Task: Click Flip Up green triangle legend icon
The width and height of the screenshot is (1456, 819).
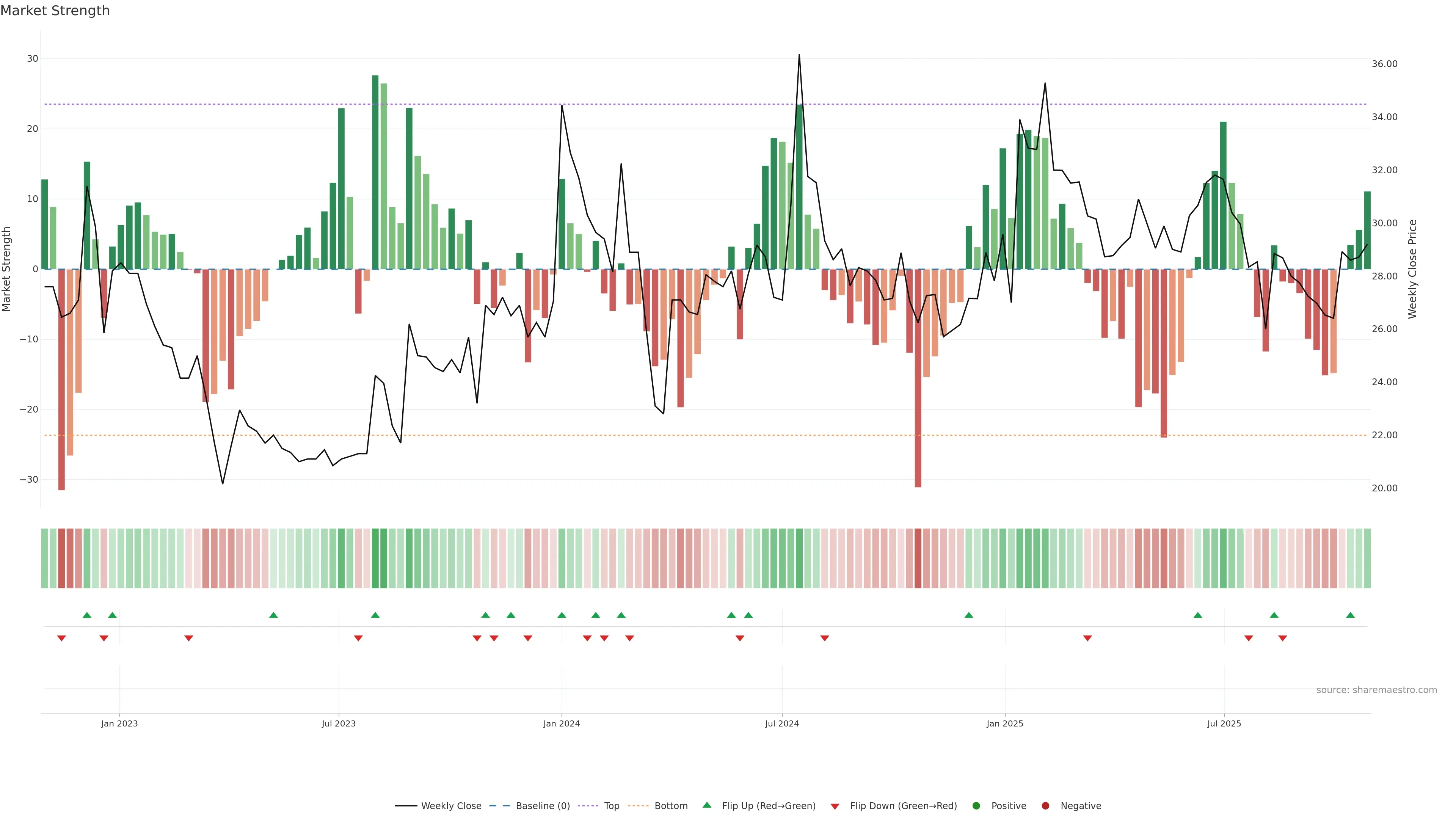Action: 706,805
